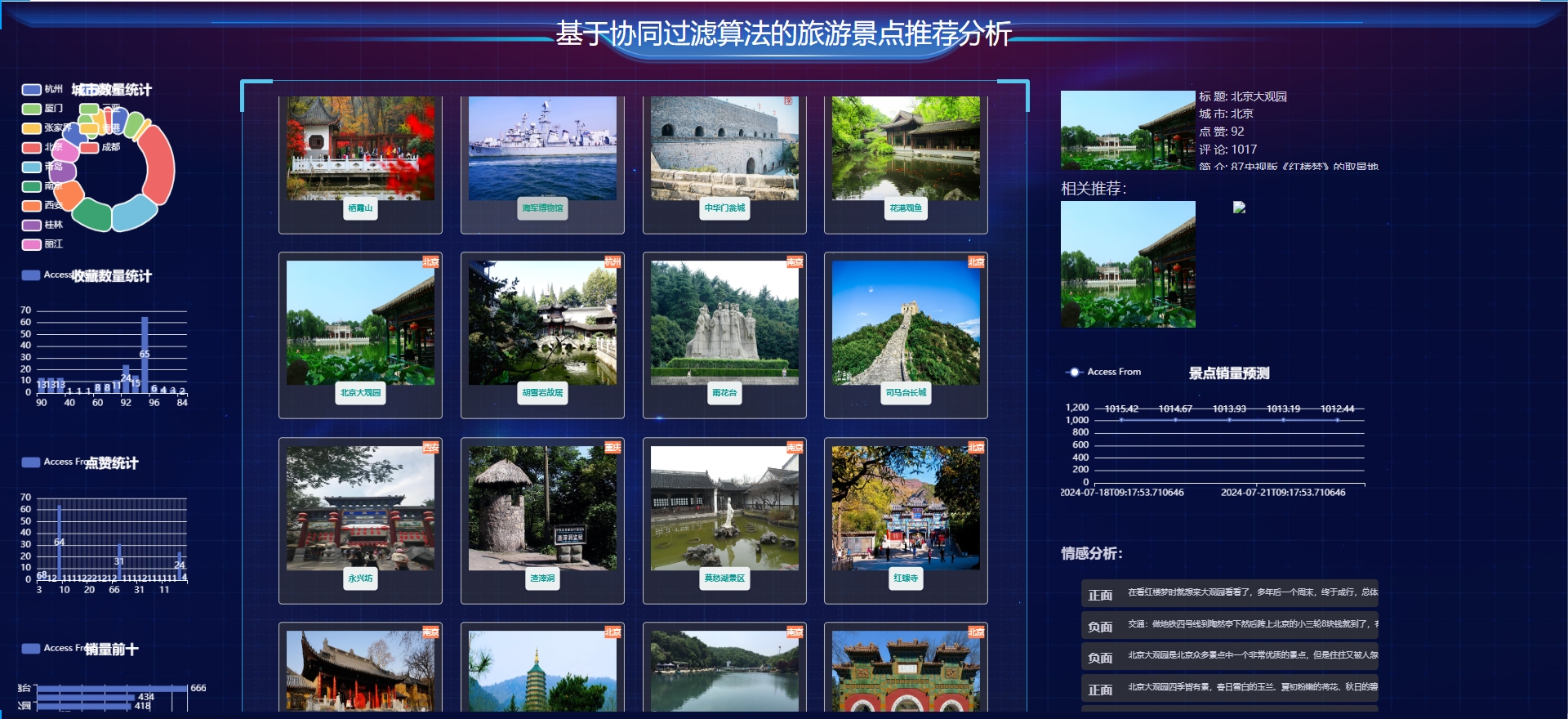Image resolution: width=1568 pixels, height=719 pixels.
Task: Toggle the 青岛 legend entry
Action: point(42,167)
